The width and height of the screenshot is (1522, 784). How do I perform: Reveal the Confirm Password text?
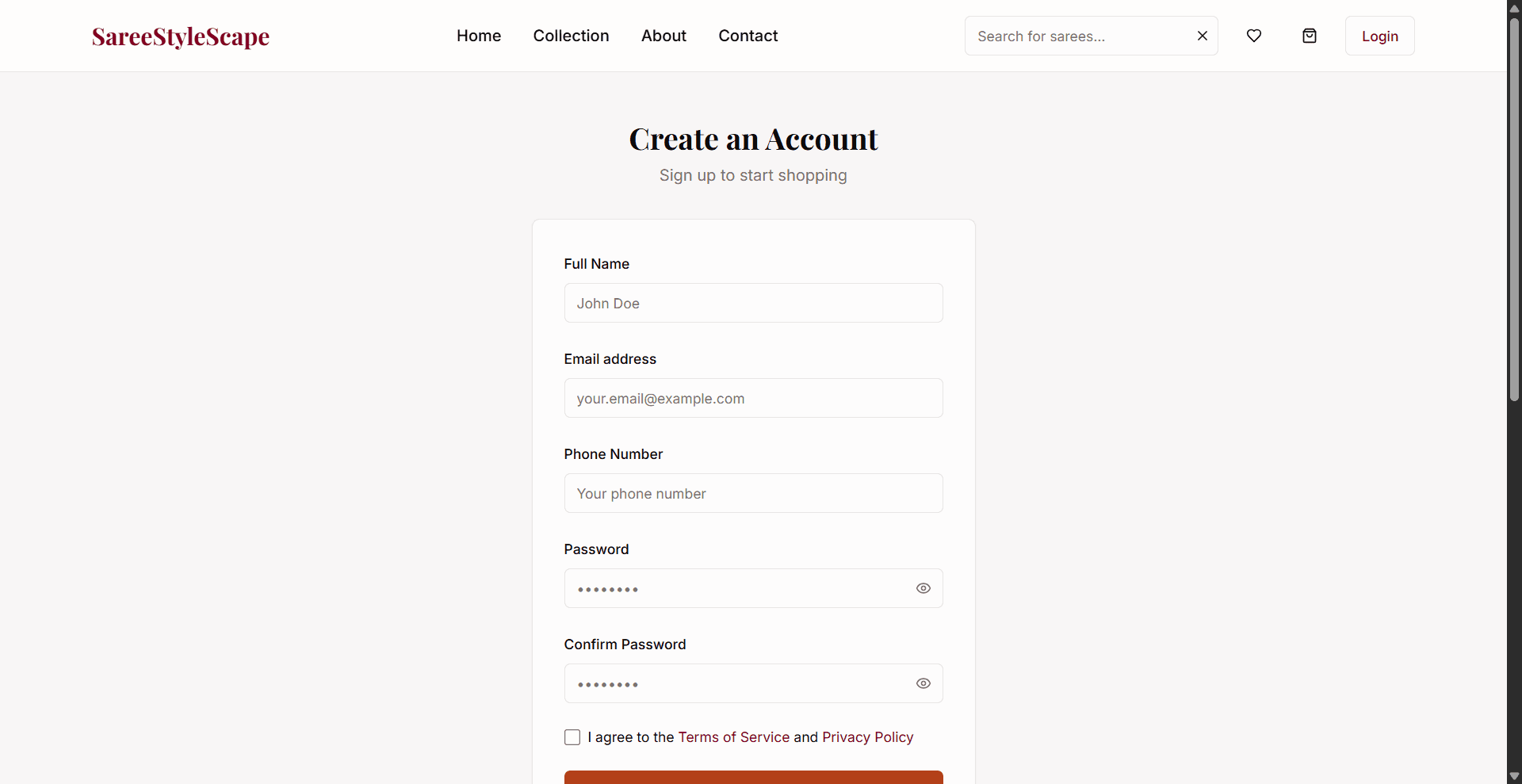coord(923,683)
